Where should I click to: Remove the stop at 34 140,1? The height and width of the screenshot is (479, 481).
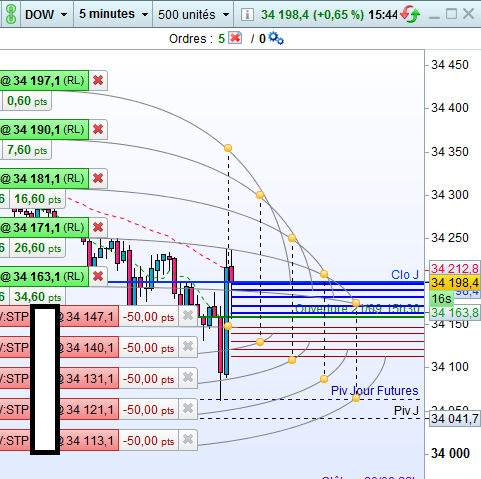tap(188, 347)
